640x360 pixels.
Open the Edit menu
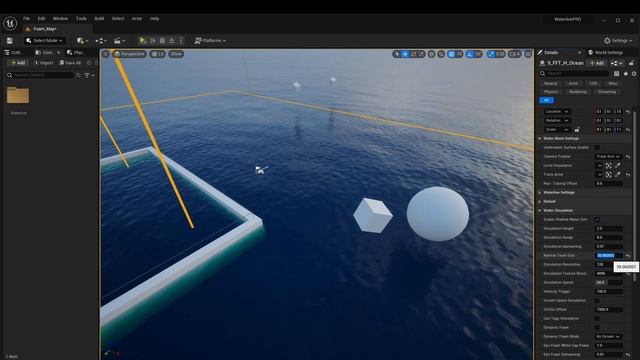pyautogui.click(x=42, y=18)
